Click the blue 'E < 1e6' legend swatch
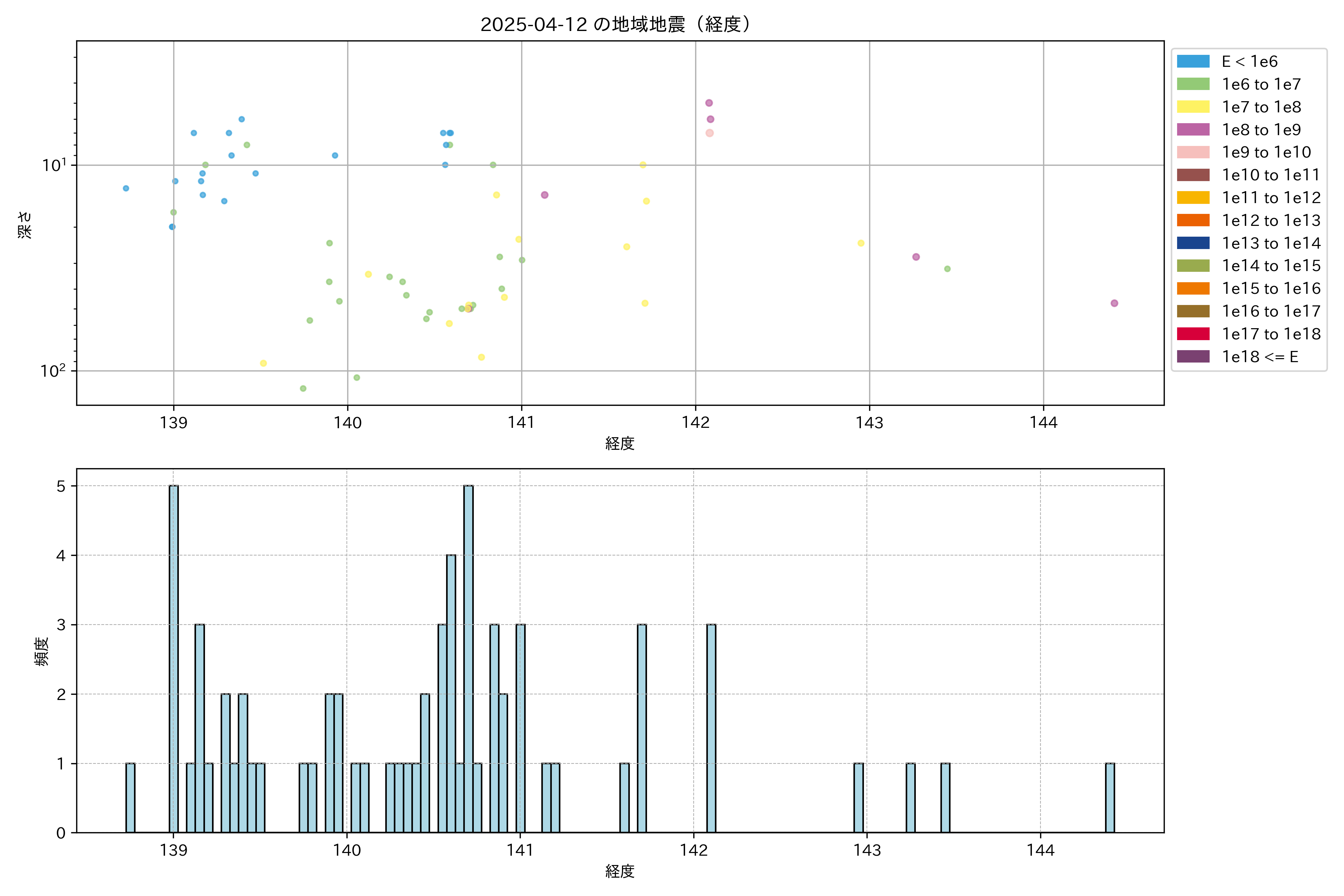The image size is (1344, 896). pos(1192,62)
